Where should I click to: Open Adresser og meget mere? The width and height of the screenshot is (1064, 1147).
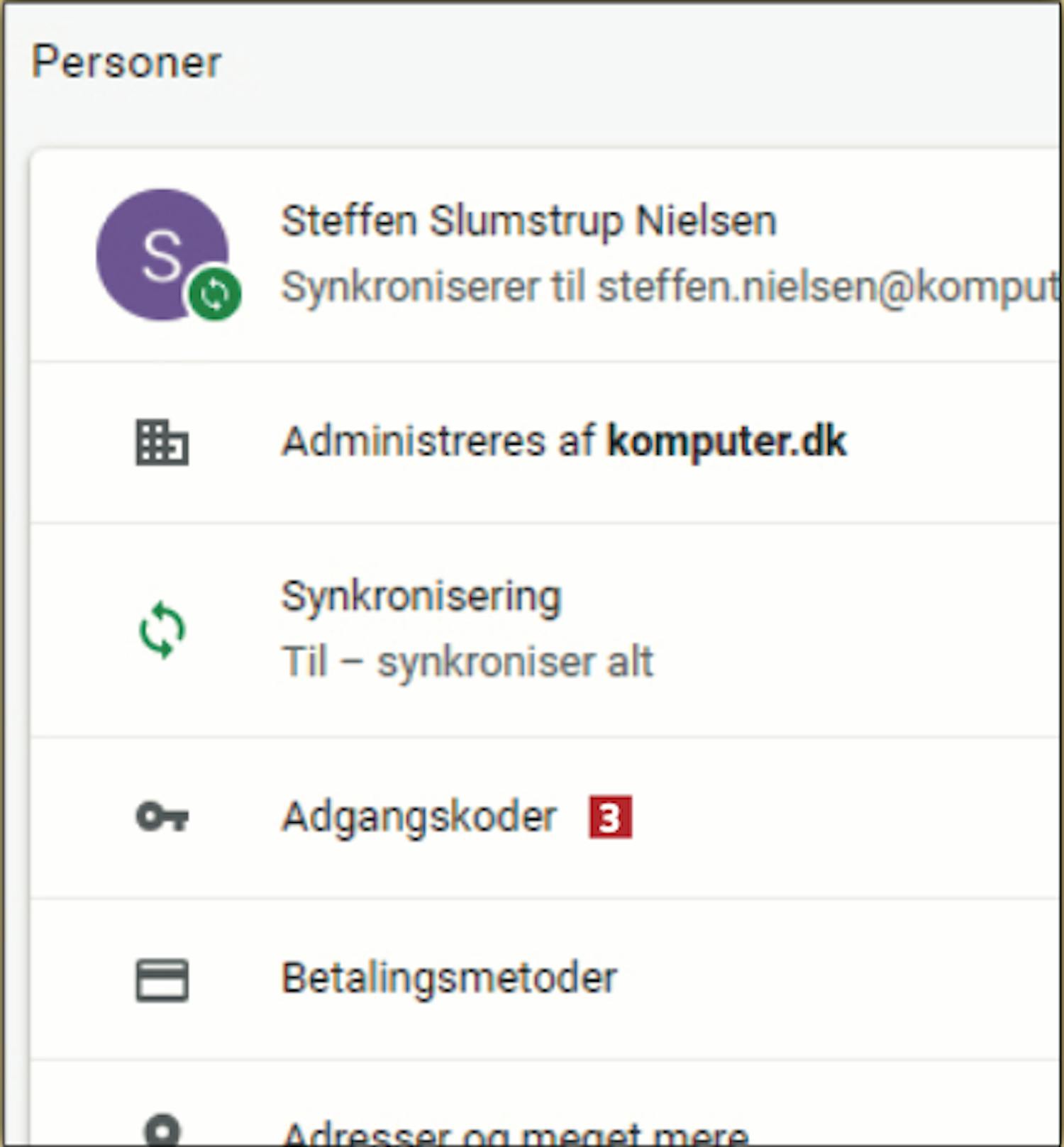[x=514, y=1132]
